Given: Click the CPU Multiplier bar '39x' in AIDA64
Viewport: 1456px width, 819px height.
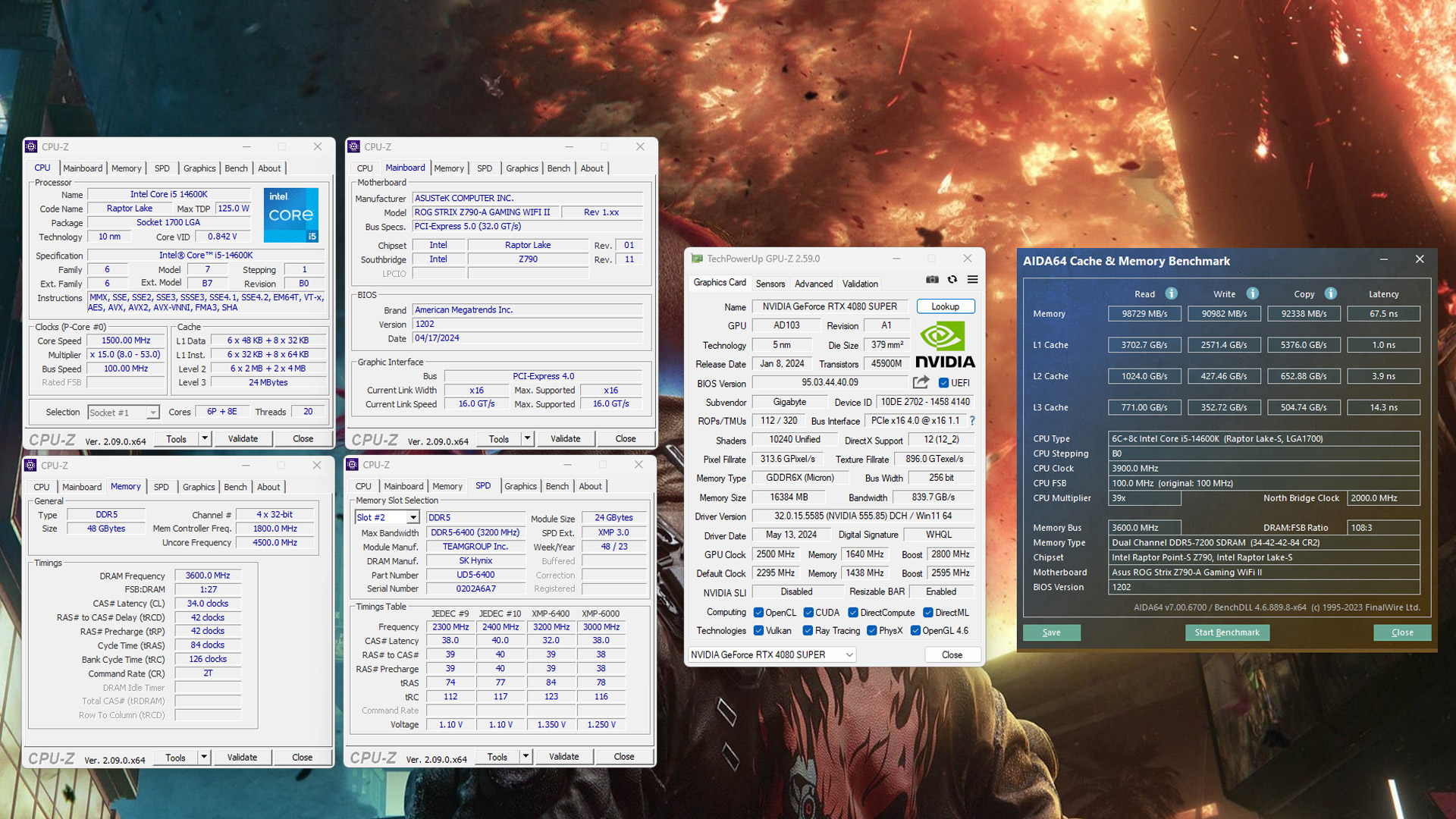Looking at the screenshot, I should (1144, 498).
